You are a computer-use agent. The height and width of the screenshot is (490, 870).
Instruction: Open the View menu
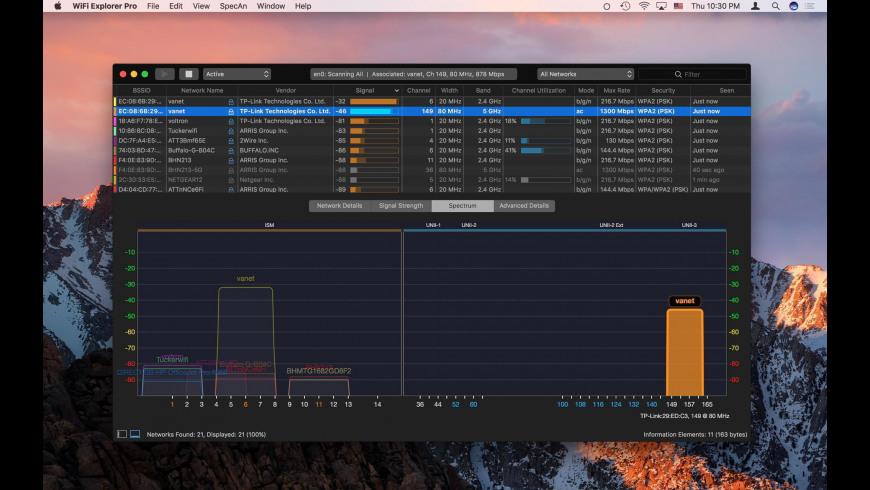pos(201,6)
